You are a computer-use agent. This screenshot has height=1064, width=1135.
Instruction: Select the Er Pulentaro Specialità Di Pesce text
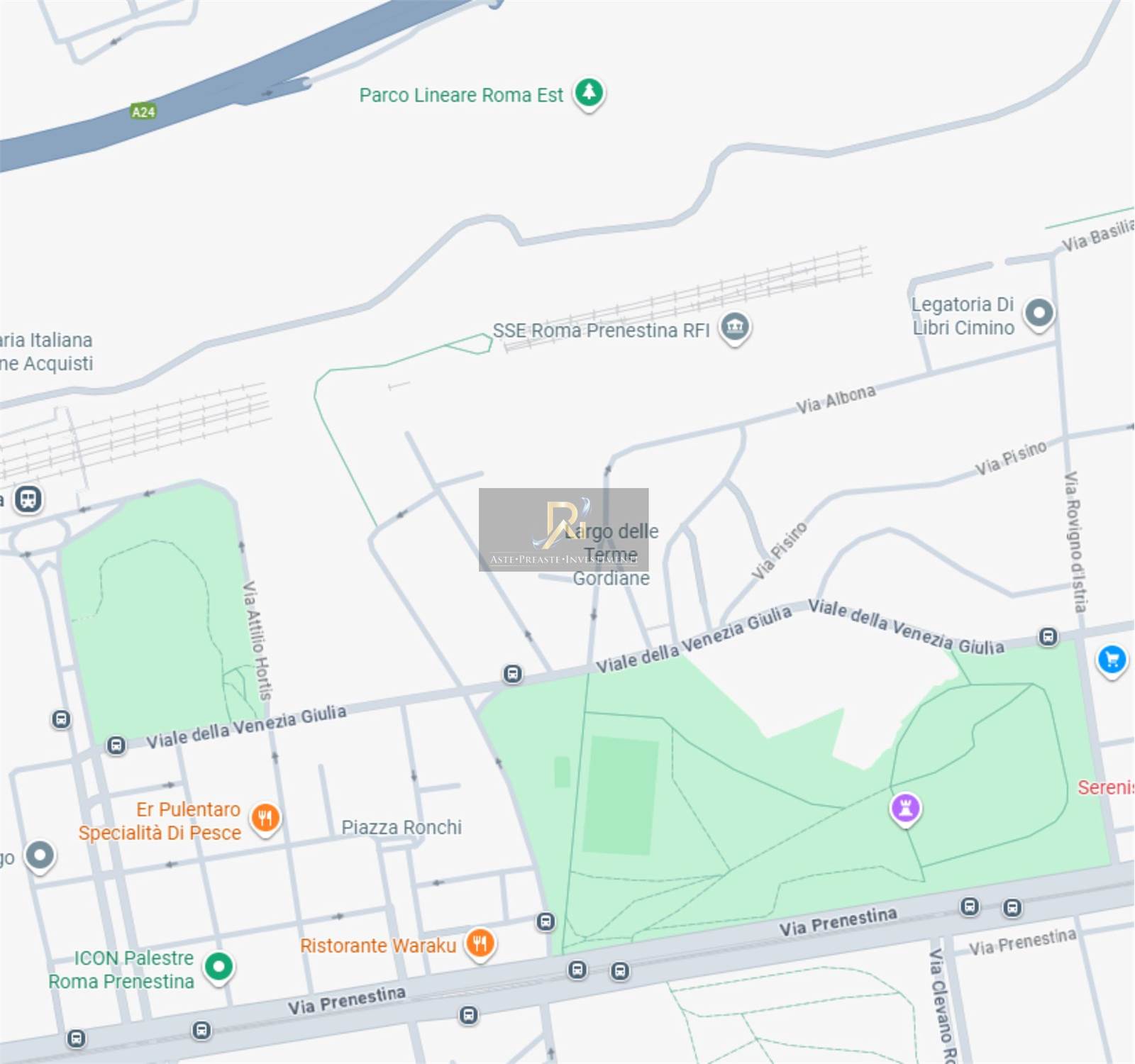pyautogui.click(x=160, y=821)
